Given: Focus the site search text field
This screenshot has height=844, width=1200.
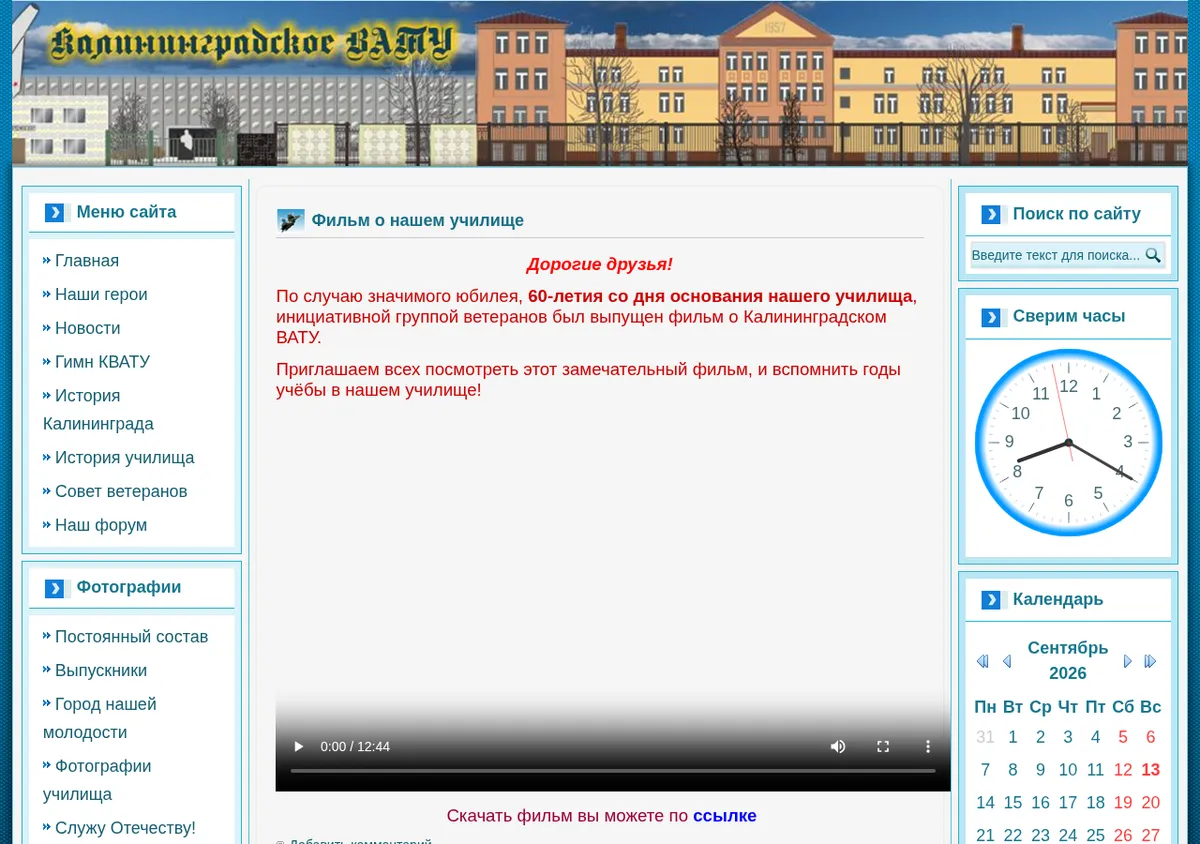Looking at the screenshot, I should click(1056, 255).
